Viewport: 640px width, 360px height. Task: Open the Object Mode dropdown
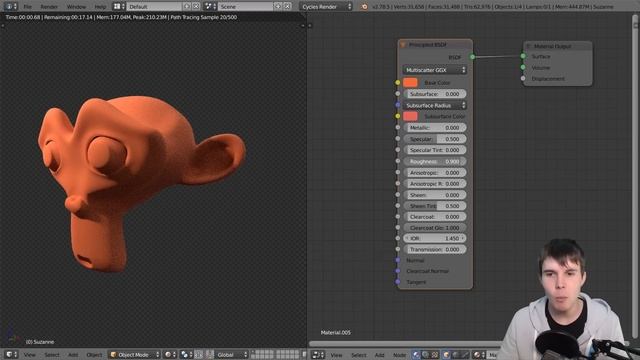click(134, 355)
